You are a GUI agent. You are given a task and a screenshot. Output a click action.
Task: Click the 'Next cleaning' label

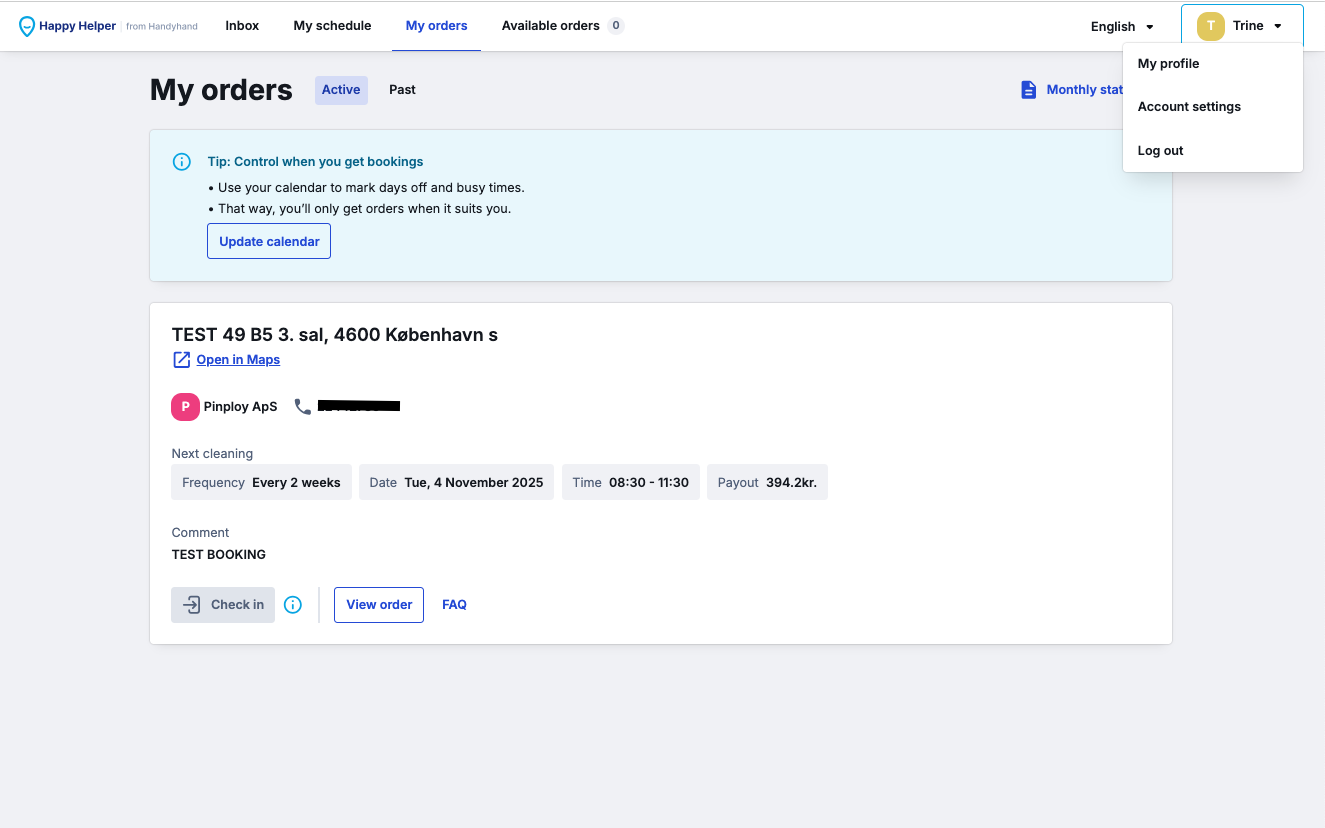[212, 454]
